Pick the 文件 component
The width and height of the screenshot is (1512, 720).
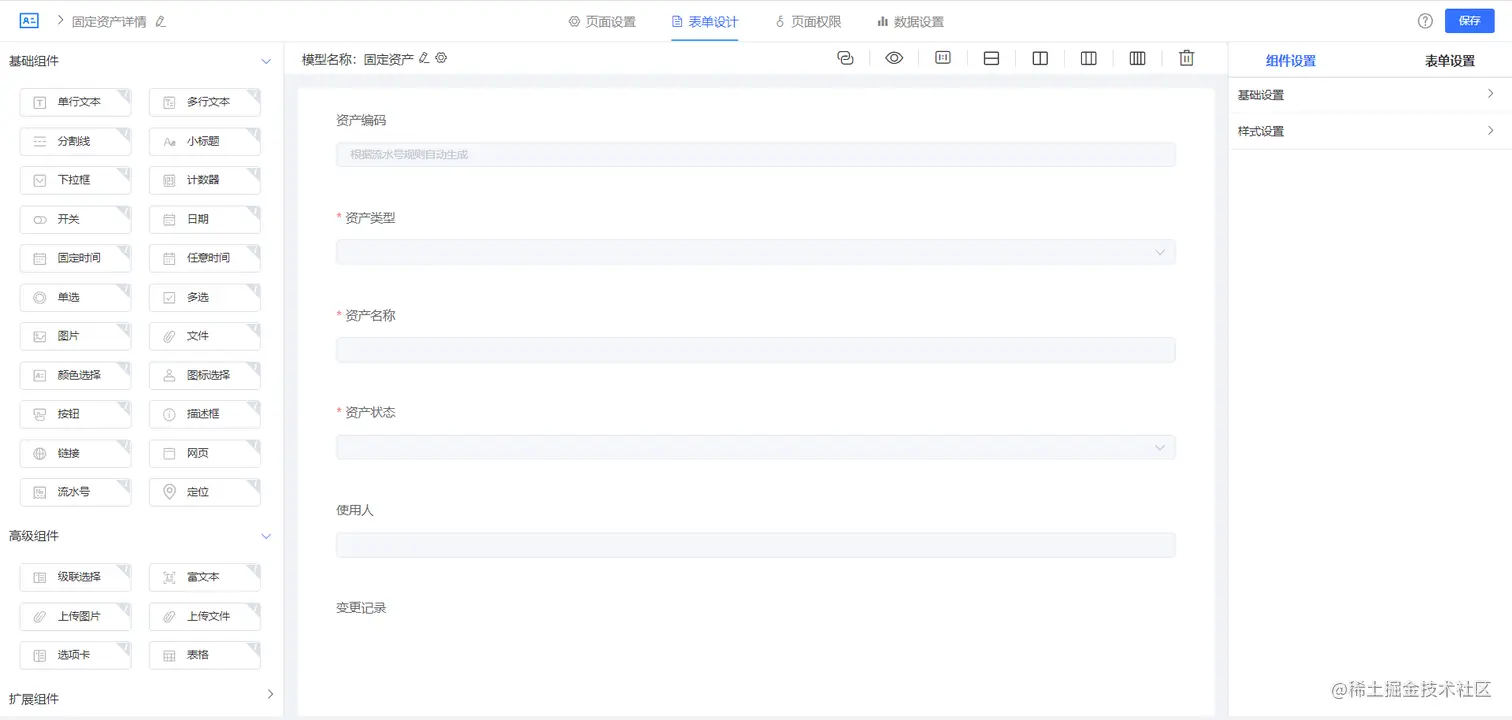click(205, 336)
